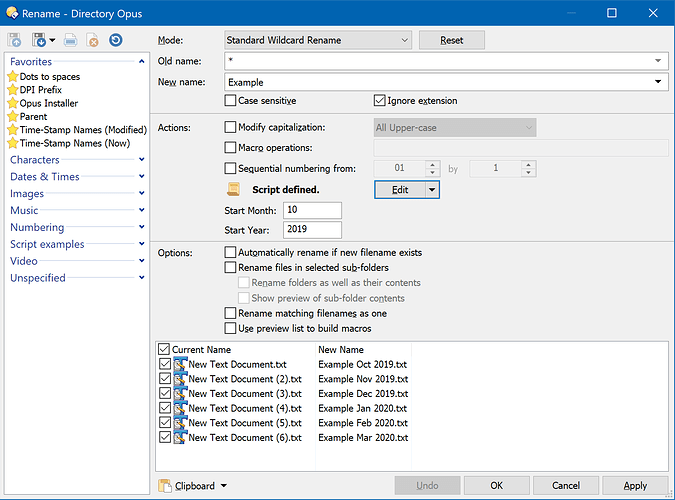Image resolution: width=675 pixels, height=500 pixels.
Task: Expand the Video group
Action: pyautogui.click(x=142, y=261)
